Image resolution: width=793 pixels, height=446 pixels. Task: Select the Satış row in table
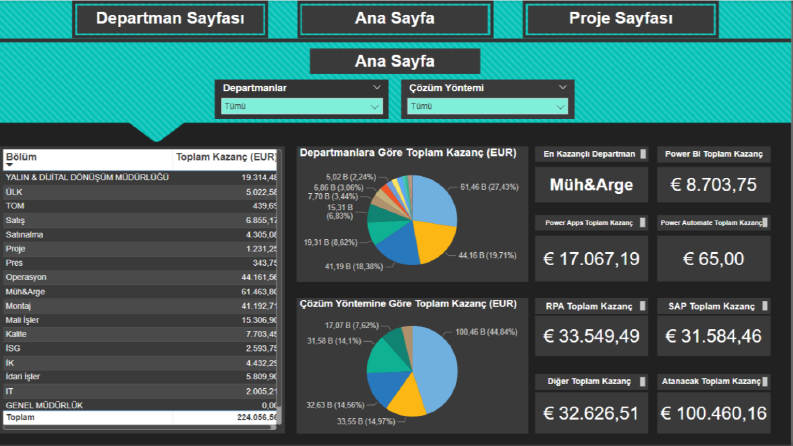pos(141,220)
